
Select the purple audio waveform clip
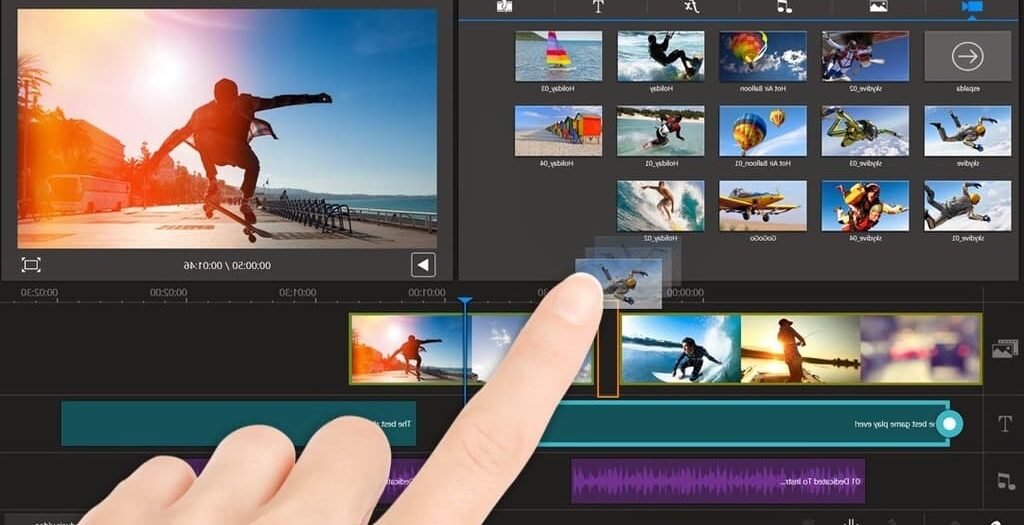717,481
